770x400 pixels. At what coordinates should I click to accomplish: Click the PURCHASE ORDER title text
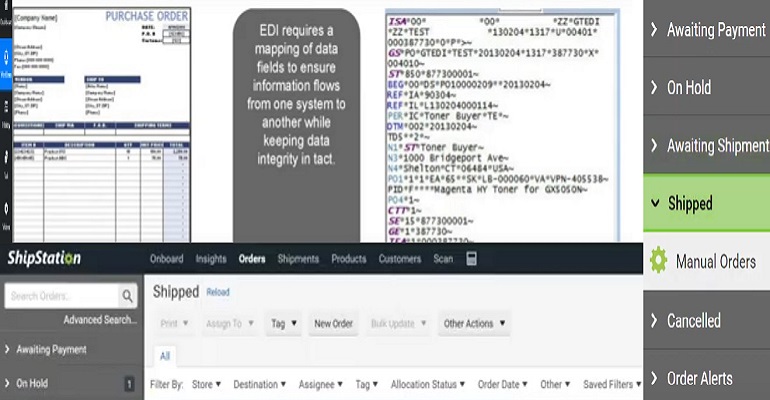(x=146, y=16)
